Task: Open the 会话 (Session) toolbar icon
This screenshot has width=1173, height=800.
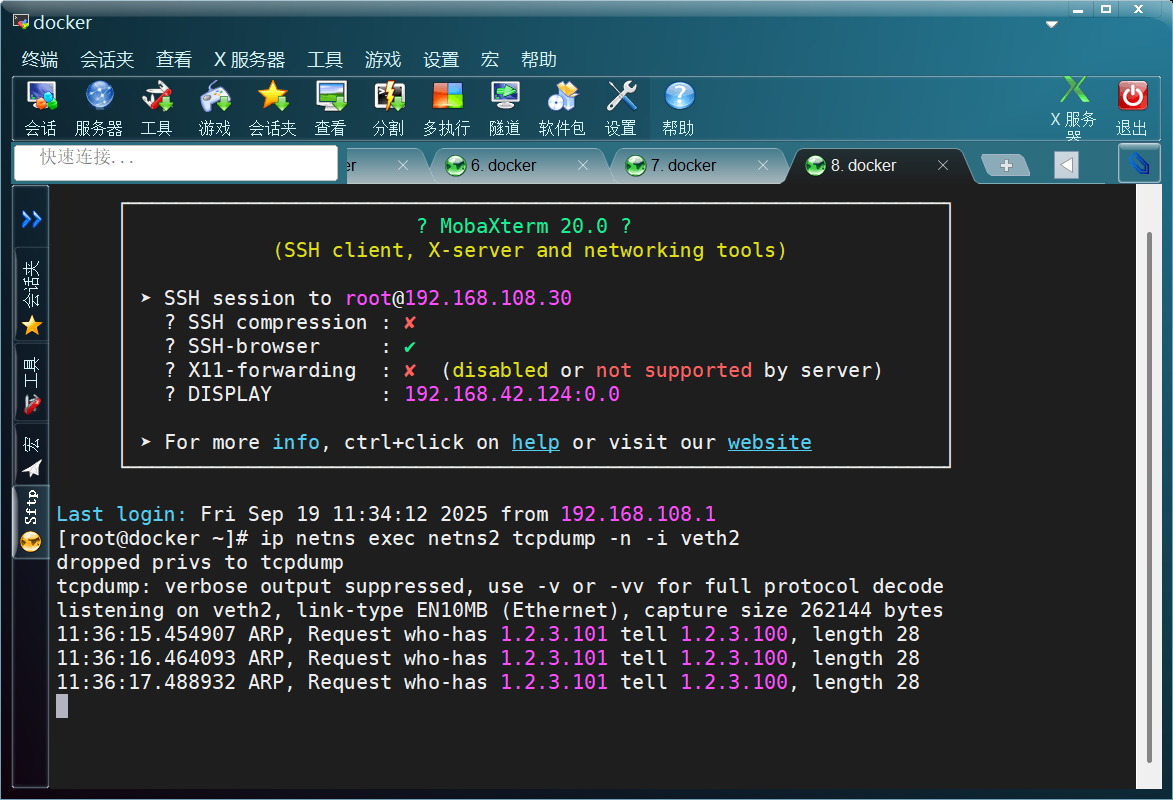Action: point(40,109)
